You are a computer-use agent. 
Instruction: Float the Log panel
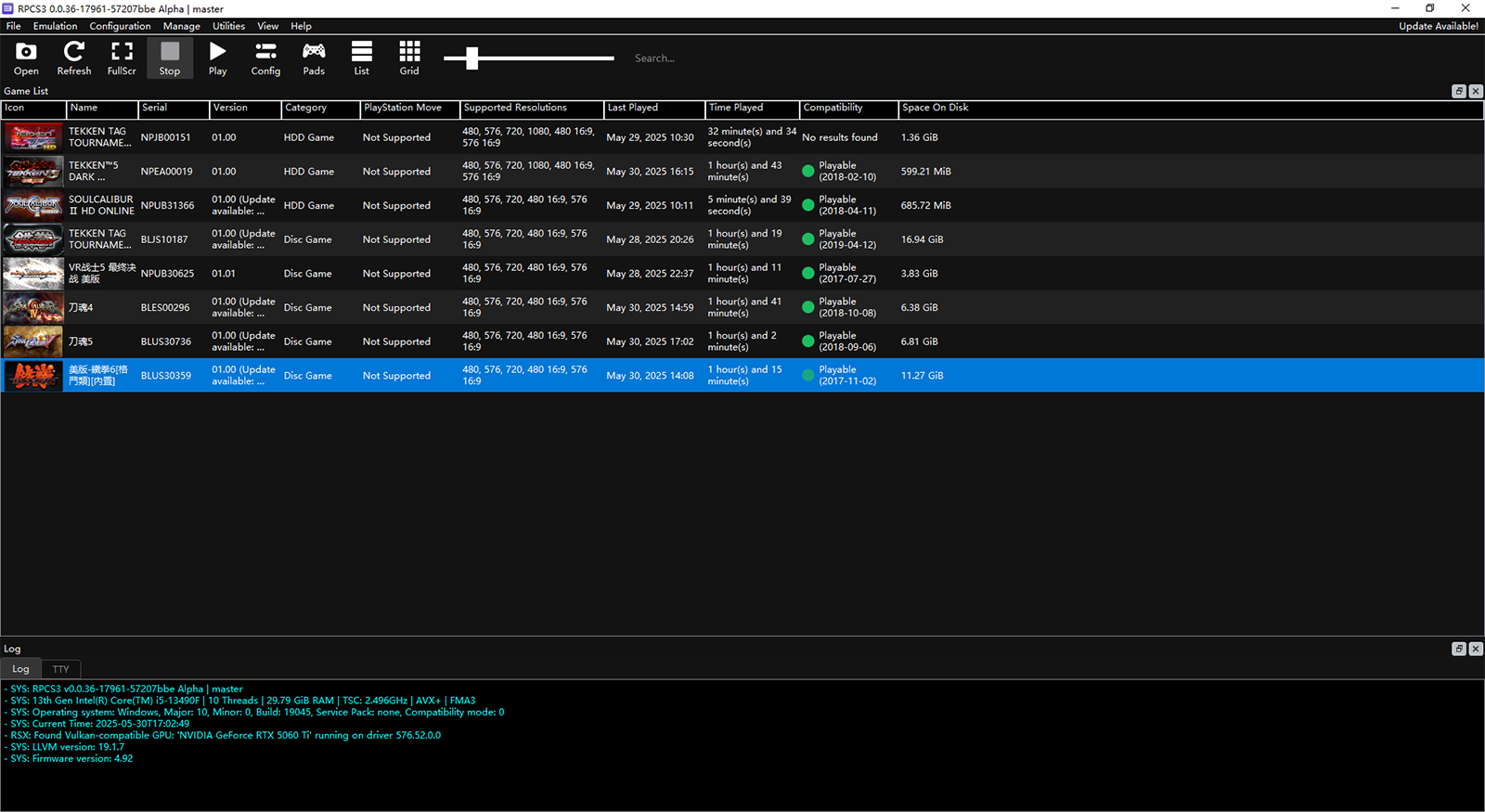coord(1458,649)
